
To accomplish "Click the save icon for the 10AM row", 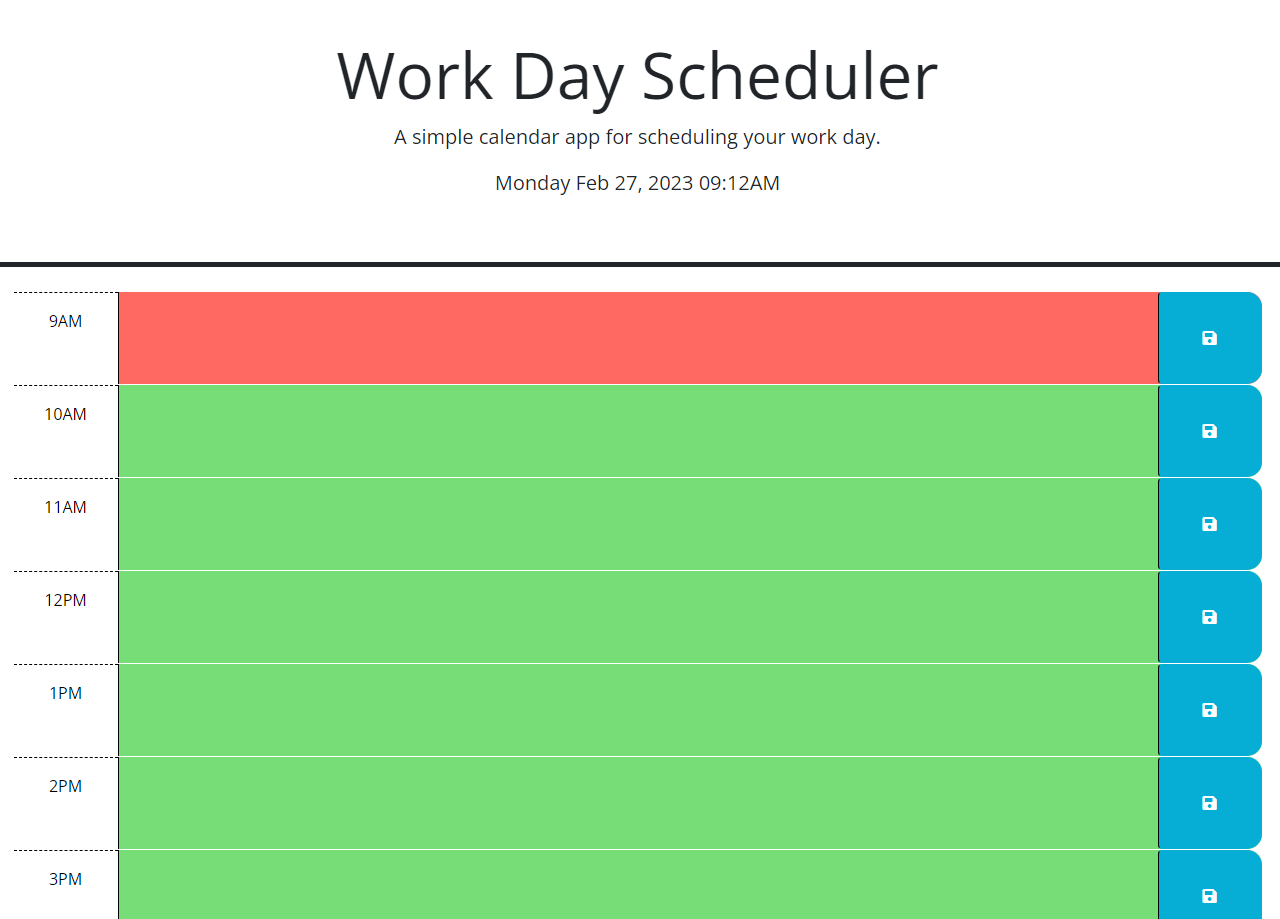I will click(x=1209, y=431).
